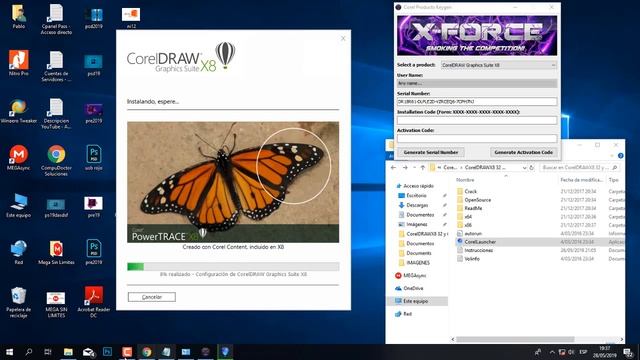This screenshot has width=640, height=360.
Task: Click the volume icon in system tray
Action: coord(571,352)
